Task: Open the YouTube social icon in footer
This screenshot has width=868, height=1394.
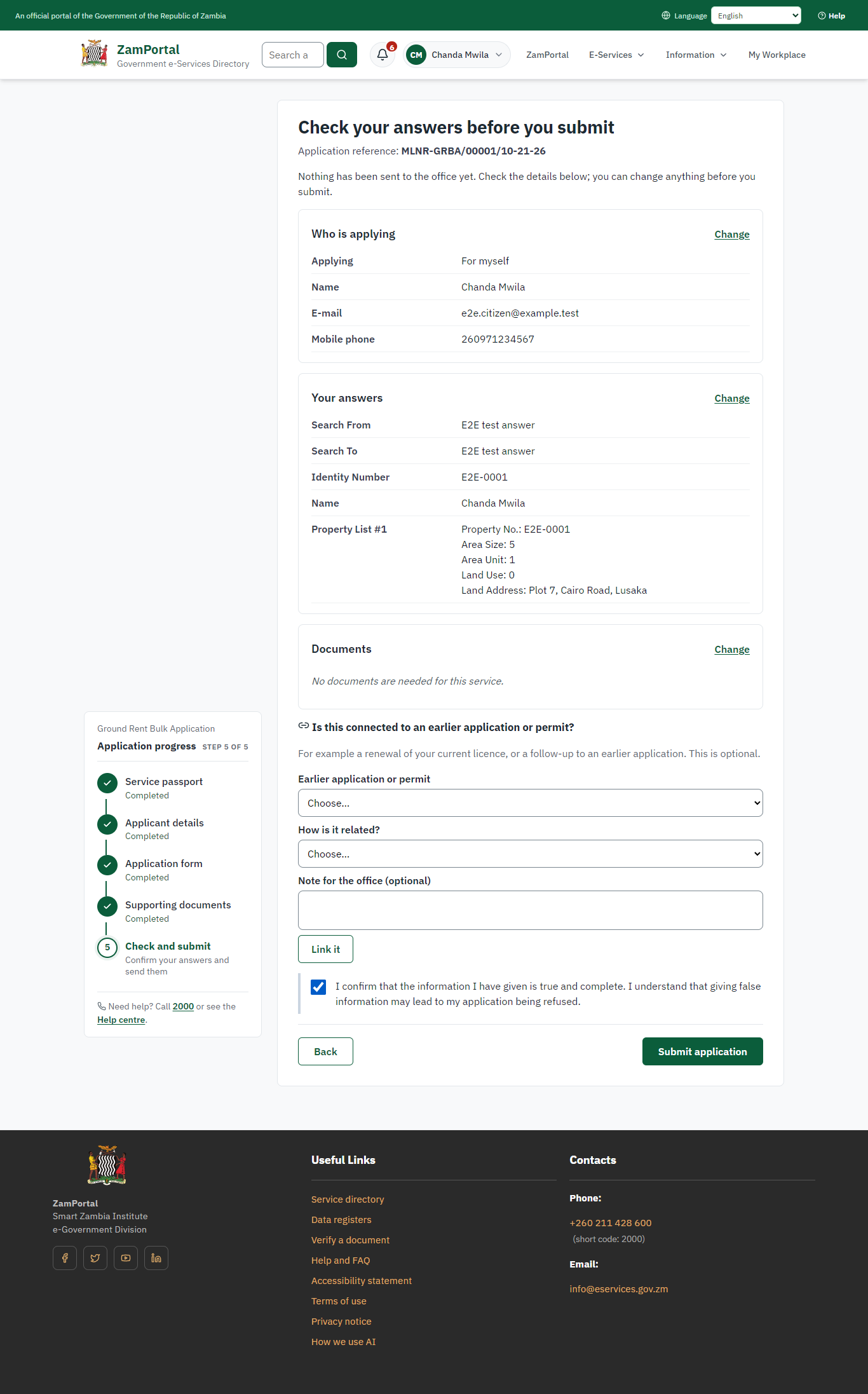Action: click(126, 1258)
